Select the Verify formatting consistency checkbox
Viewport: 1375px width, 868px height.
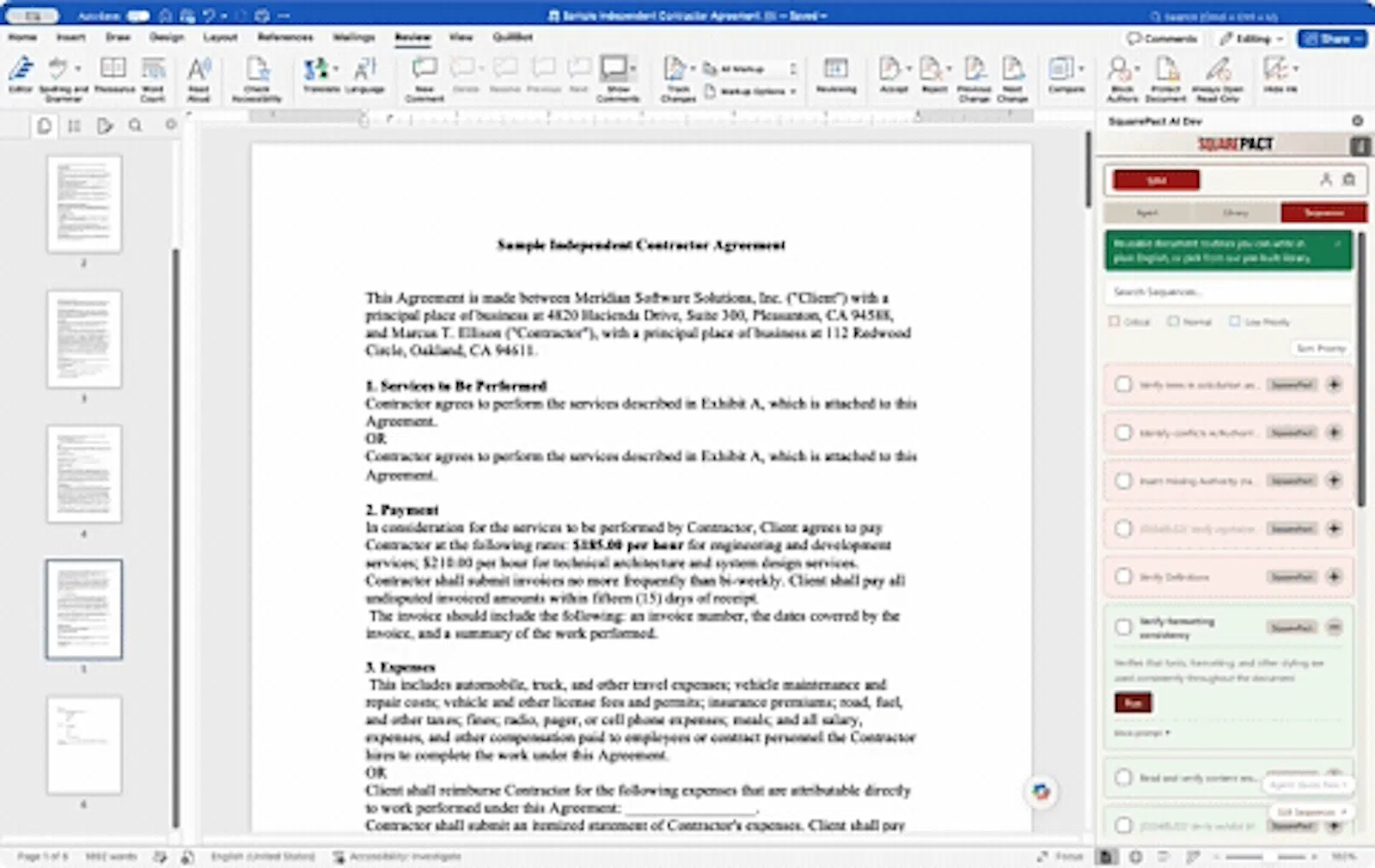[1123, 628]
